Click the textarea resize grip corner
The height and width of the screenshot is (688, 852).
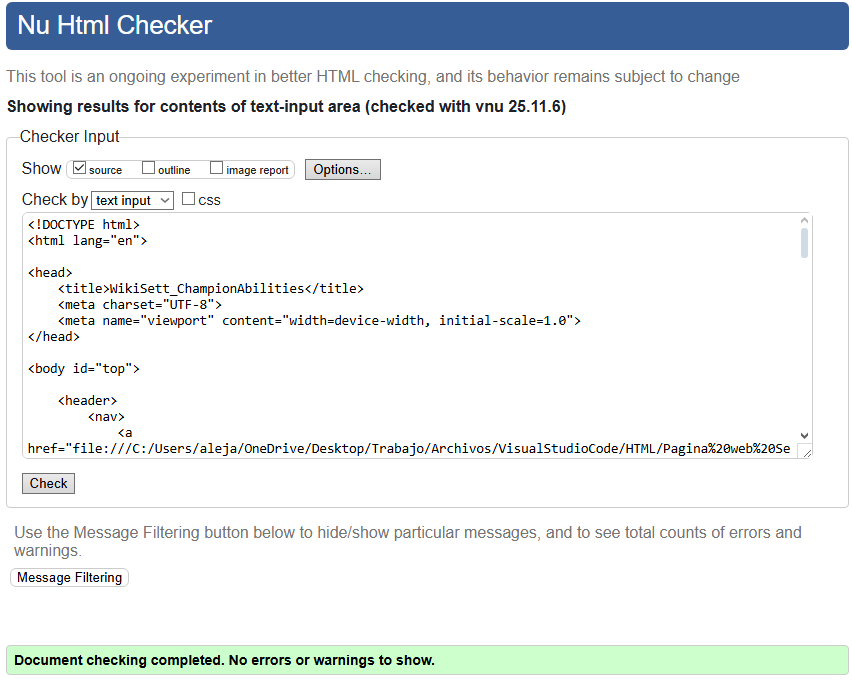click(x=806, y=452)
